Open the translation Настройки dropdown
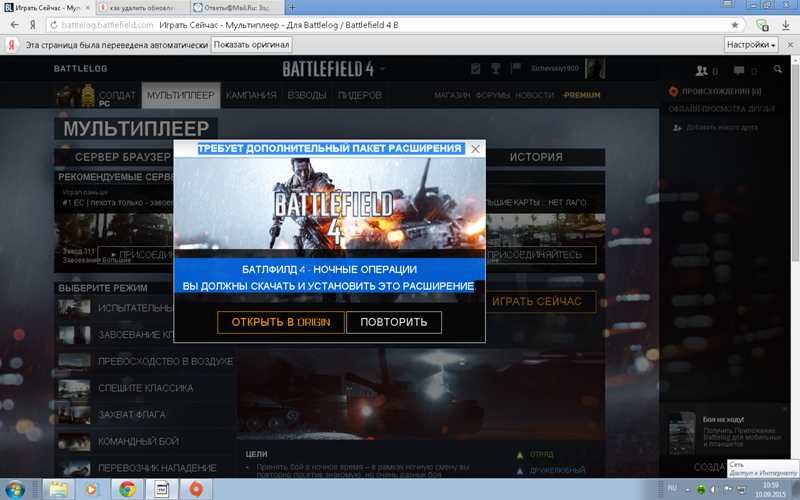Screen dimensions: 800x500 751,45
